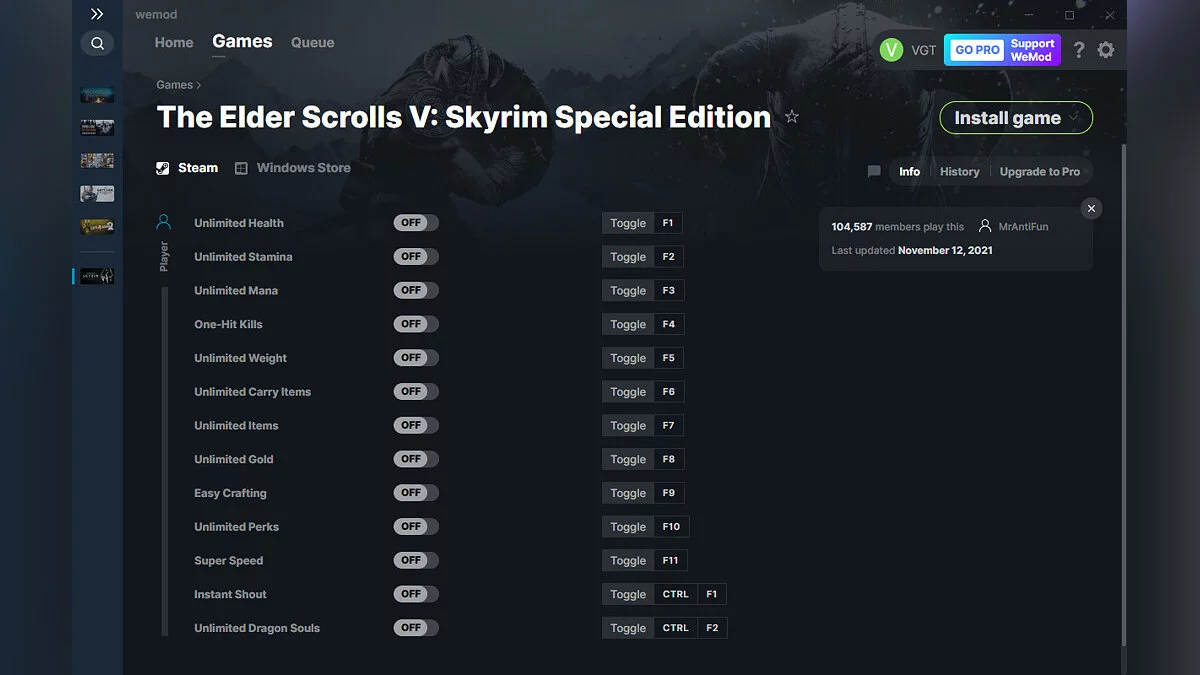Open help via the question mark icon
1200x675 pixels.
(x=1078, y=49)
